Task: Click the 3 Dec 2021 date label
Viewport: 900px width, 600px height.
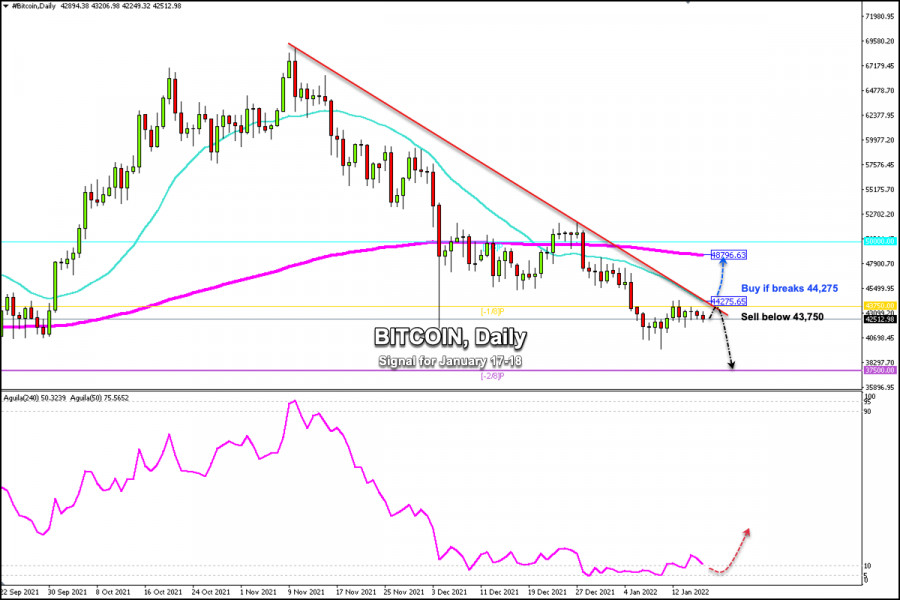Action: [449, 592]
